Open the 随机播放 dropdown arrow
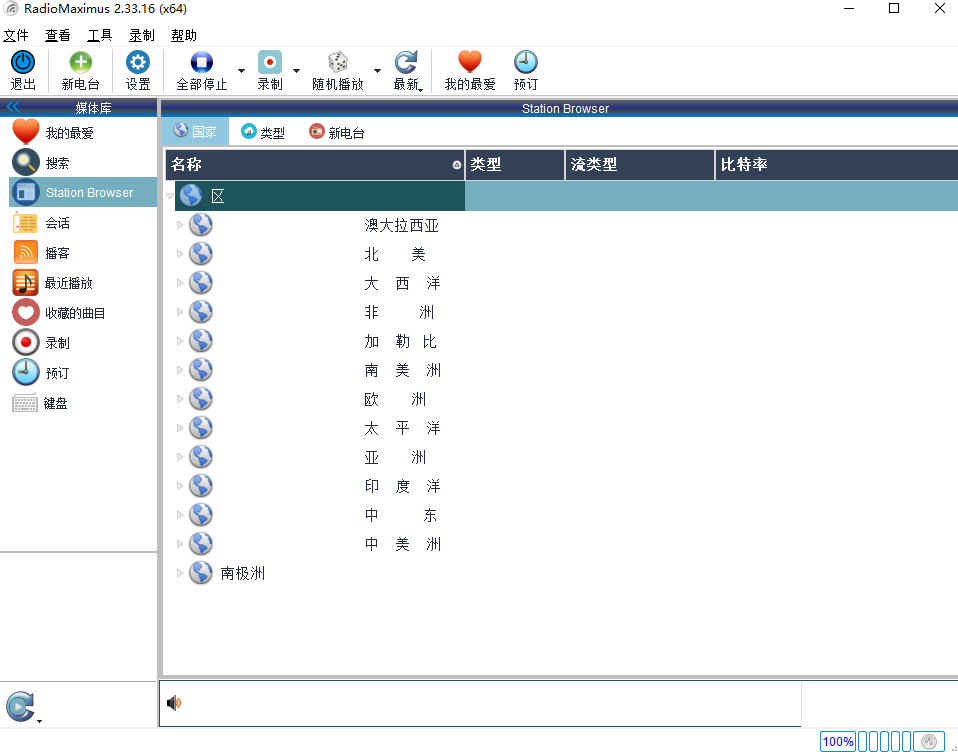This screenshot has height=752, width=958. point(378,71)
